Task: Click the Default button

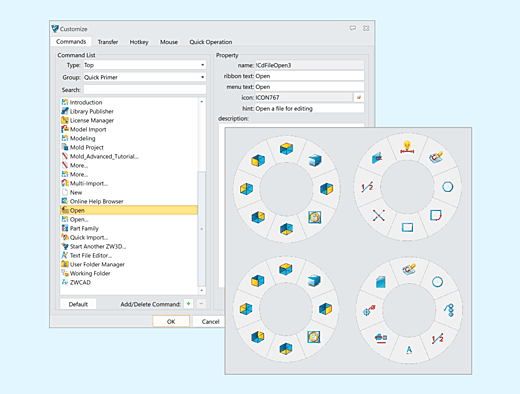Action: [78, 304]
